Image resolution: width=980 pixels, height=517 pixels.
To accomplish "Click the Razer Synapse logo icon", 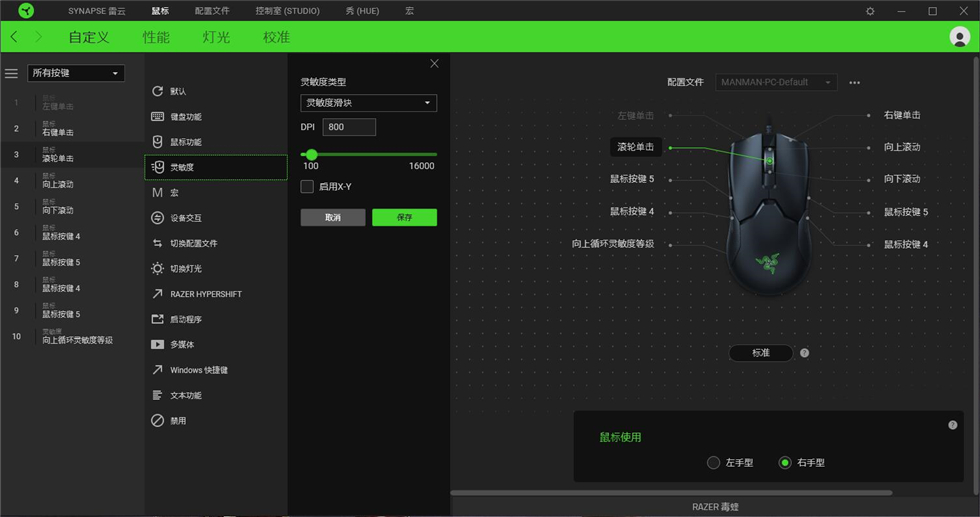I will point(26,11).
